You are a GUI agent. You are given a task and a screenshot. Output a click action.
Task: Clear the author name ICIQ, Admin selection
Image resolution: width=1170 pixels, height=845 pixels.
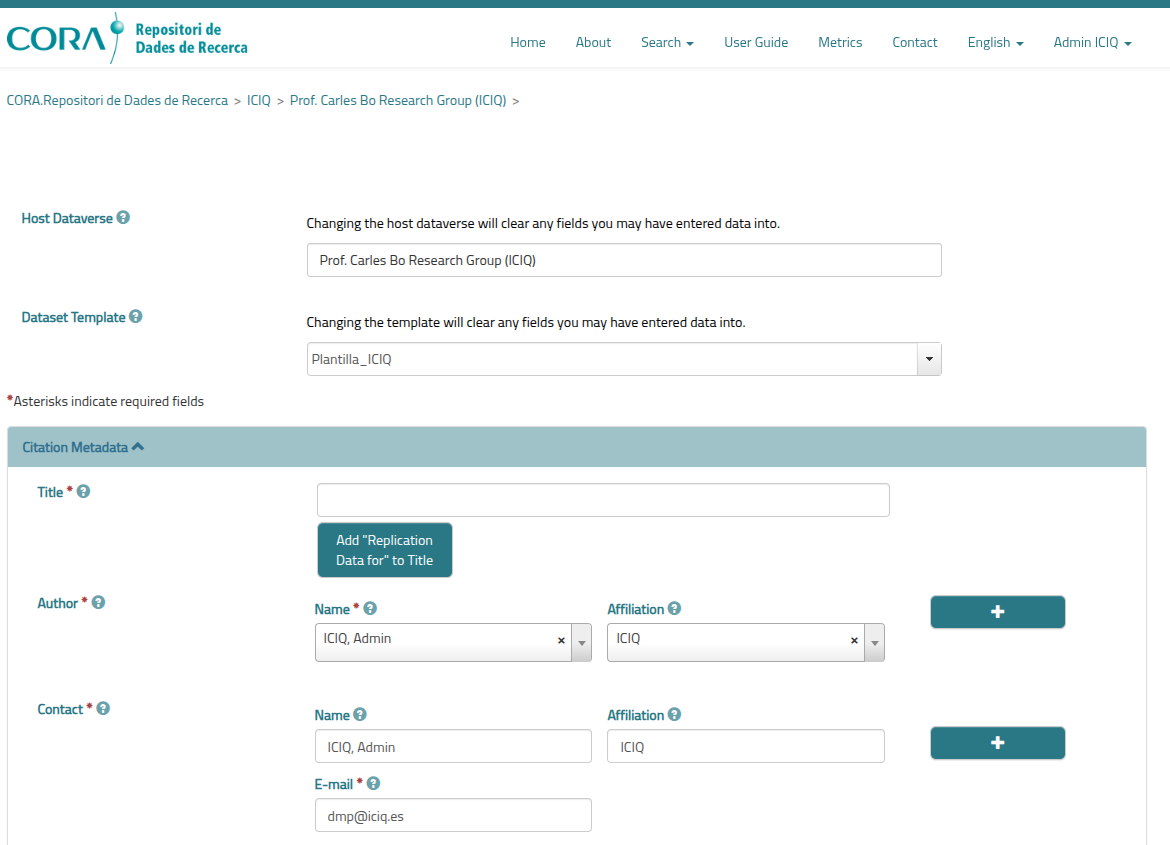tap(561, 641)
